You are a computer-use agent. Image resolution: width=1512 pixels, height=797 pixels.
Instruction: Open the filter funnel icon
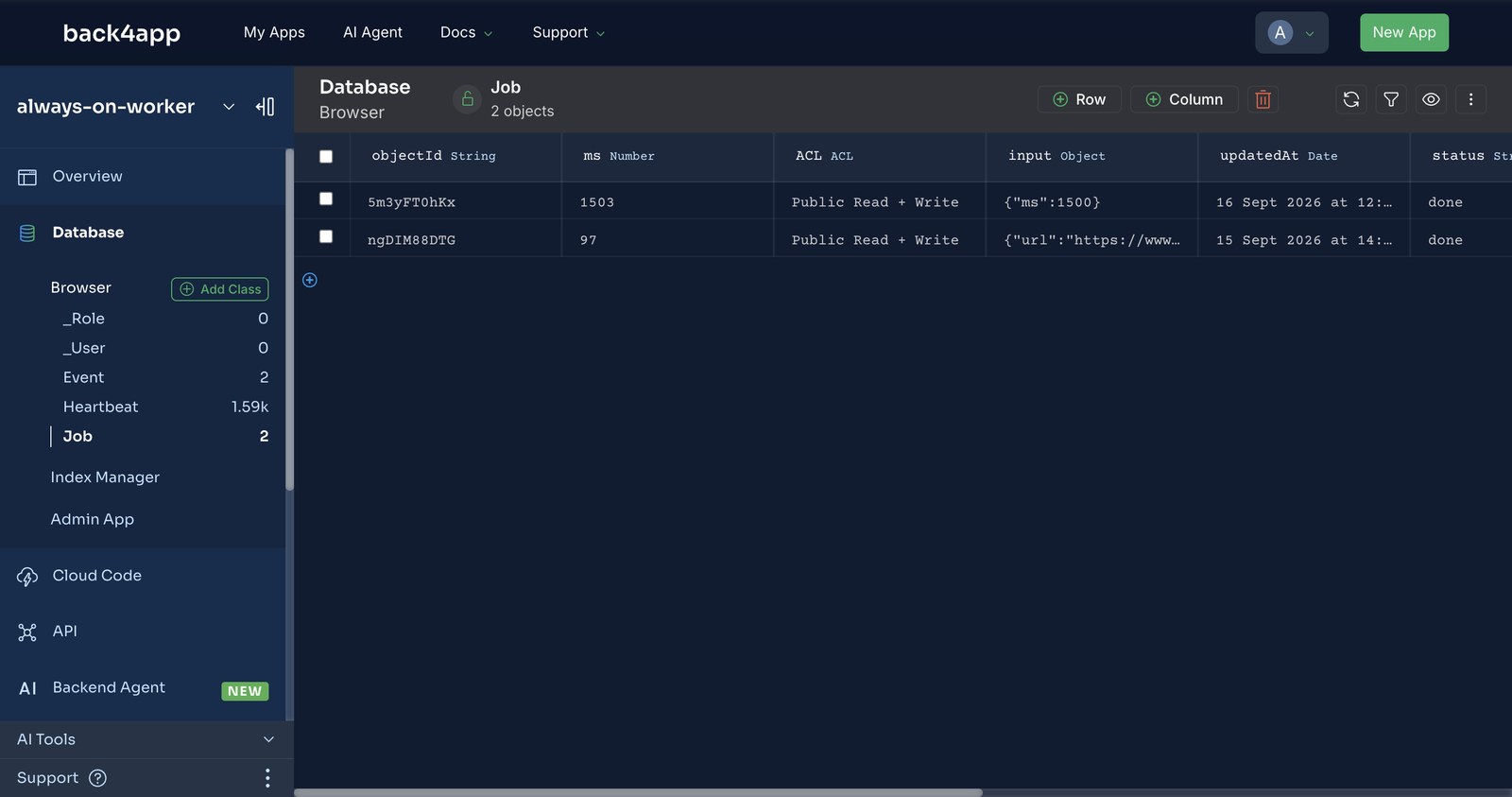(1391, 99)
